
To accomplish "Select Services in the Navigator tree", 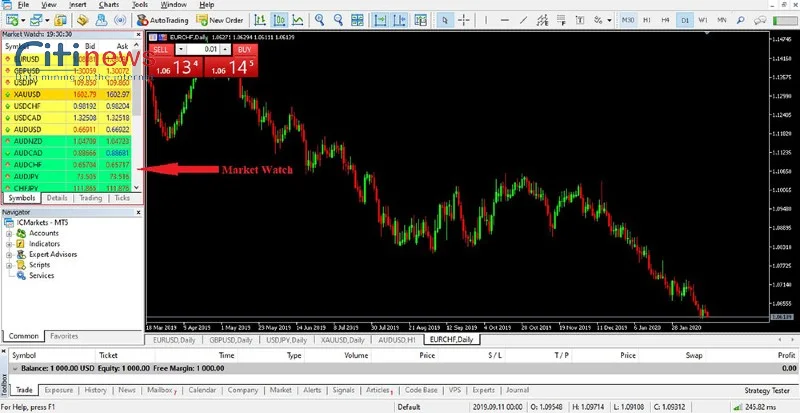I will tap(41, 276).
